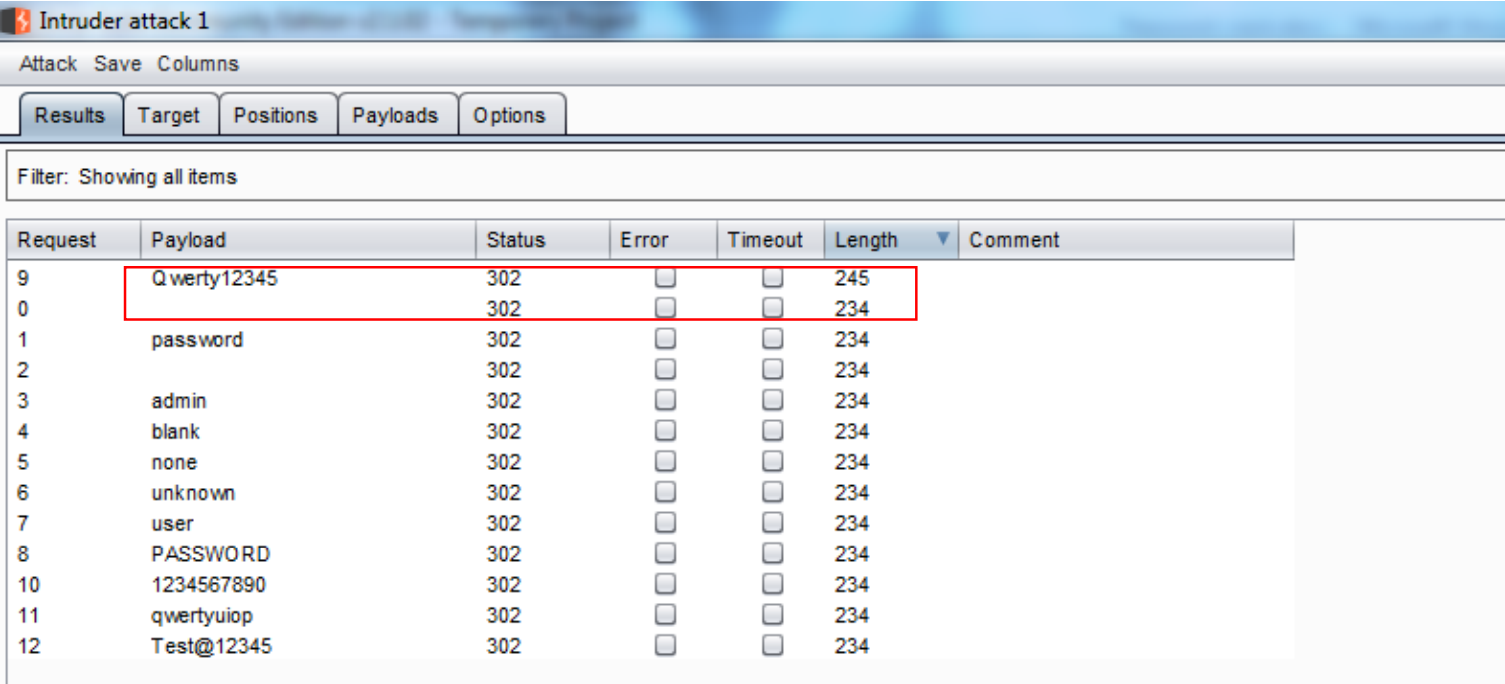Sort by the Error column header
1505x684 pixels.
[663, 240]
